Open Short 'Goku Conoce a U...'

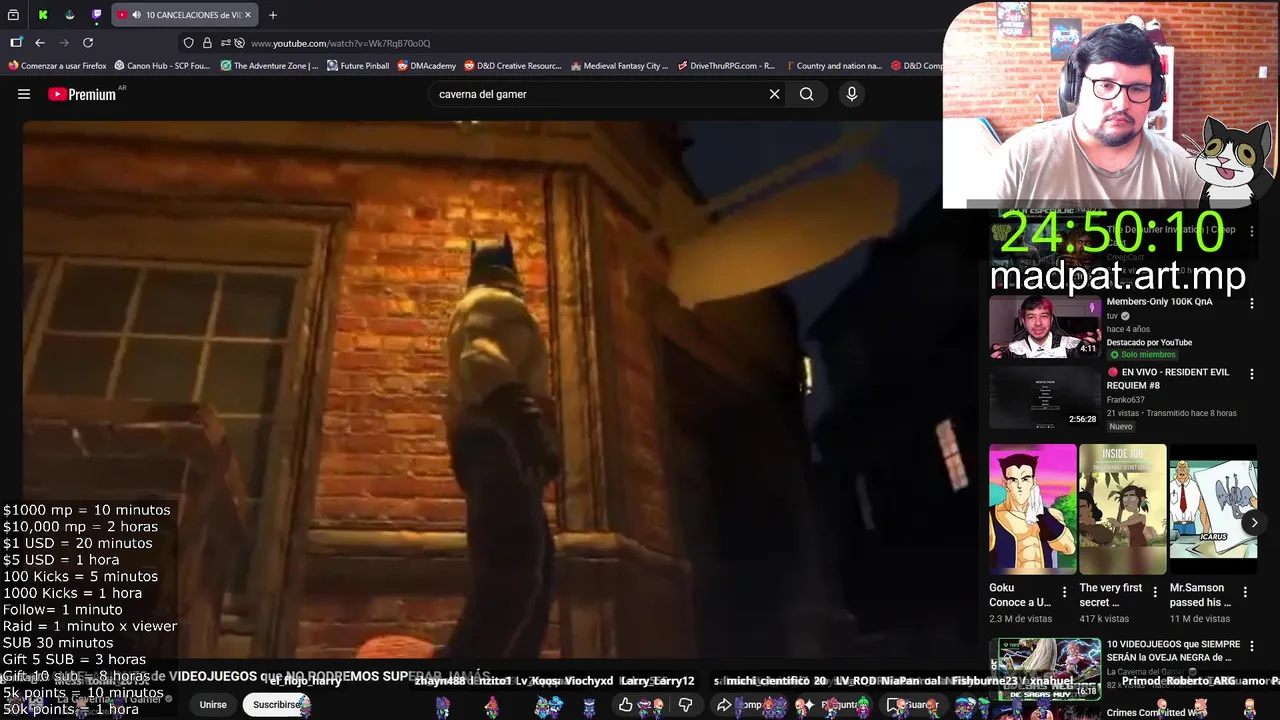(x=1033, y=509)
